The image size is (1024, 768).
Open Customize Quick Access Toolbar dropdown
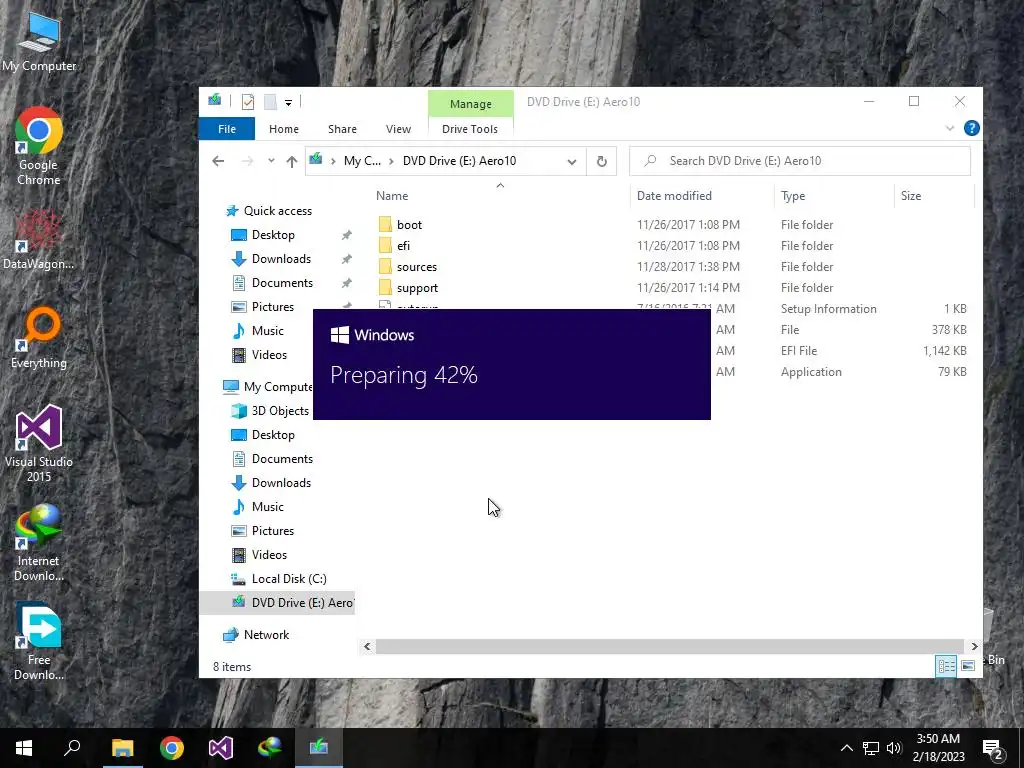pyautogui.click(x=288, y=103)
